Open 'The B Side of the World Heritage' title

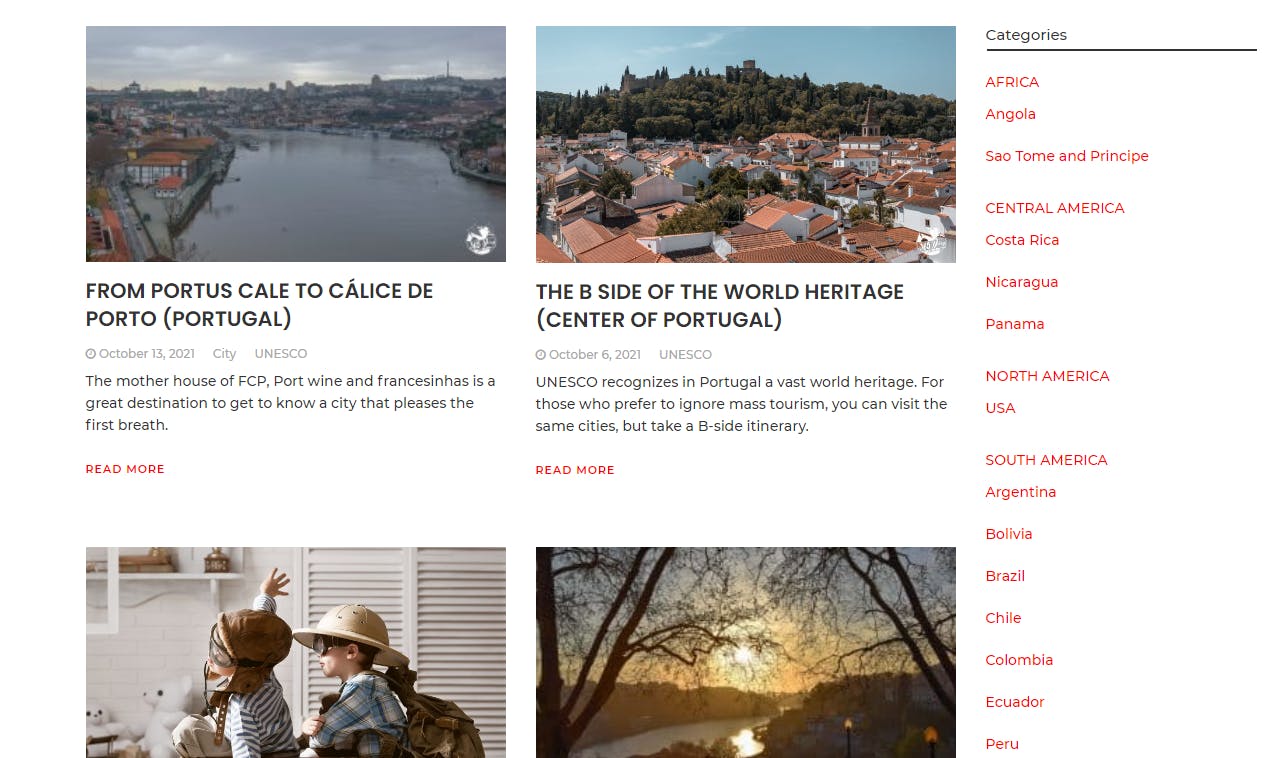pos(719,306)
